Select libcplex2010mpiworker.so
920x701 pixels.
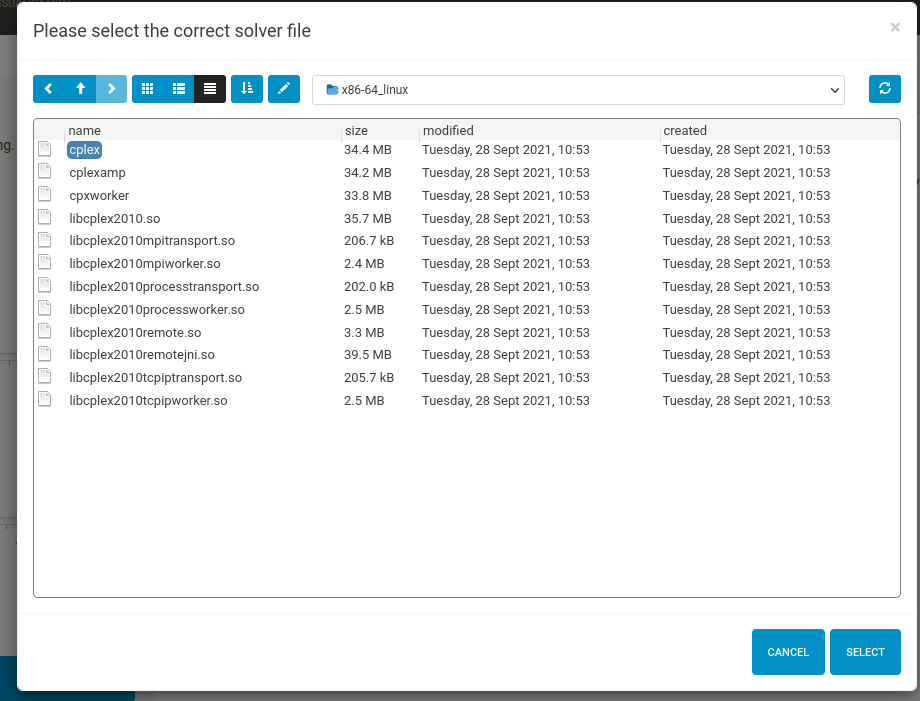click(x=145, y=263)
